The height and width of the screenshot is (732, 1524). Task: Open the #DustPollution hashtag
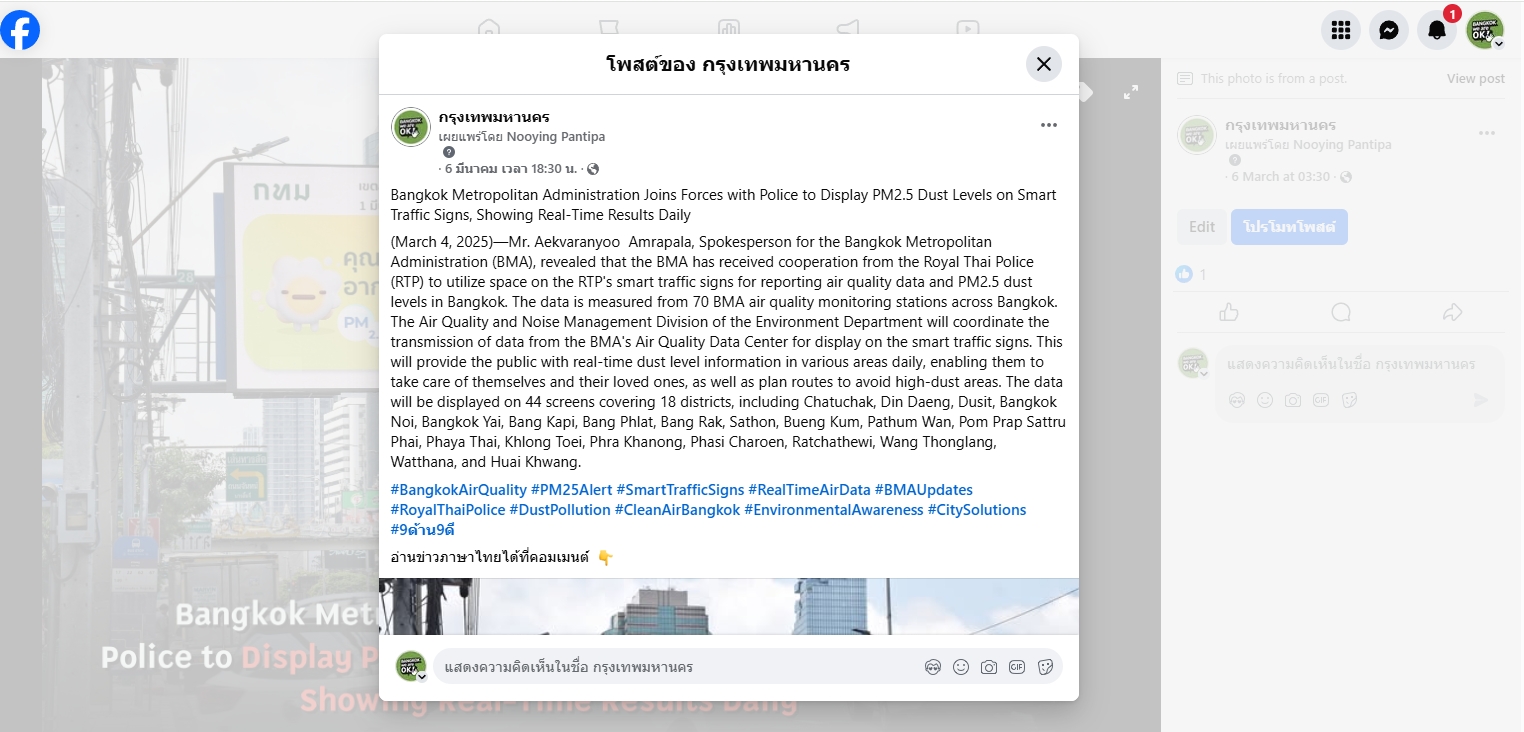pos(560,510)
